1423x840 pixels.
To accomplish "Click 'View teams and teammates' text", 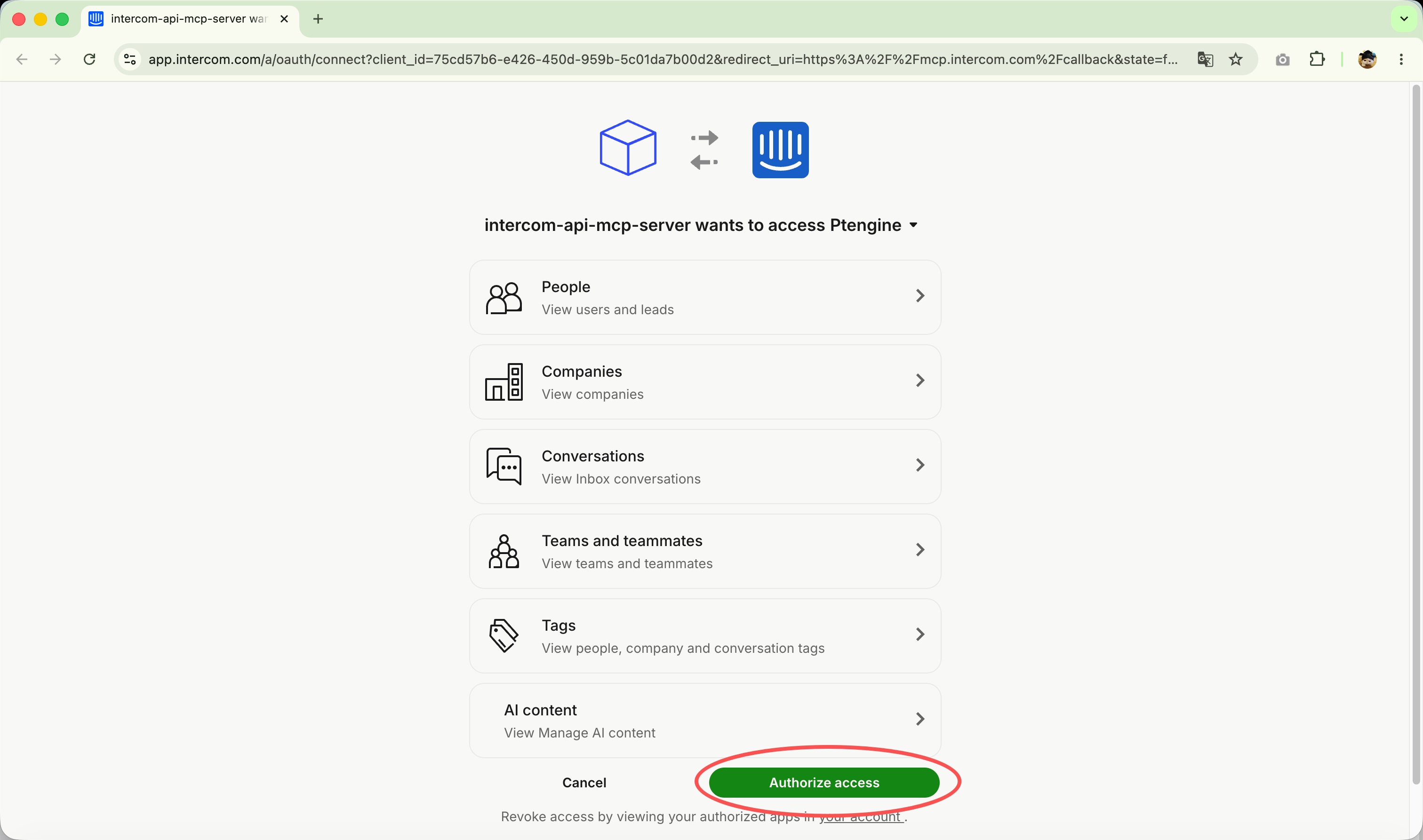I will (627, 563).
